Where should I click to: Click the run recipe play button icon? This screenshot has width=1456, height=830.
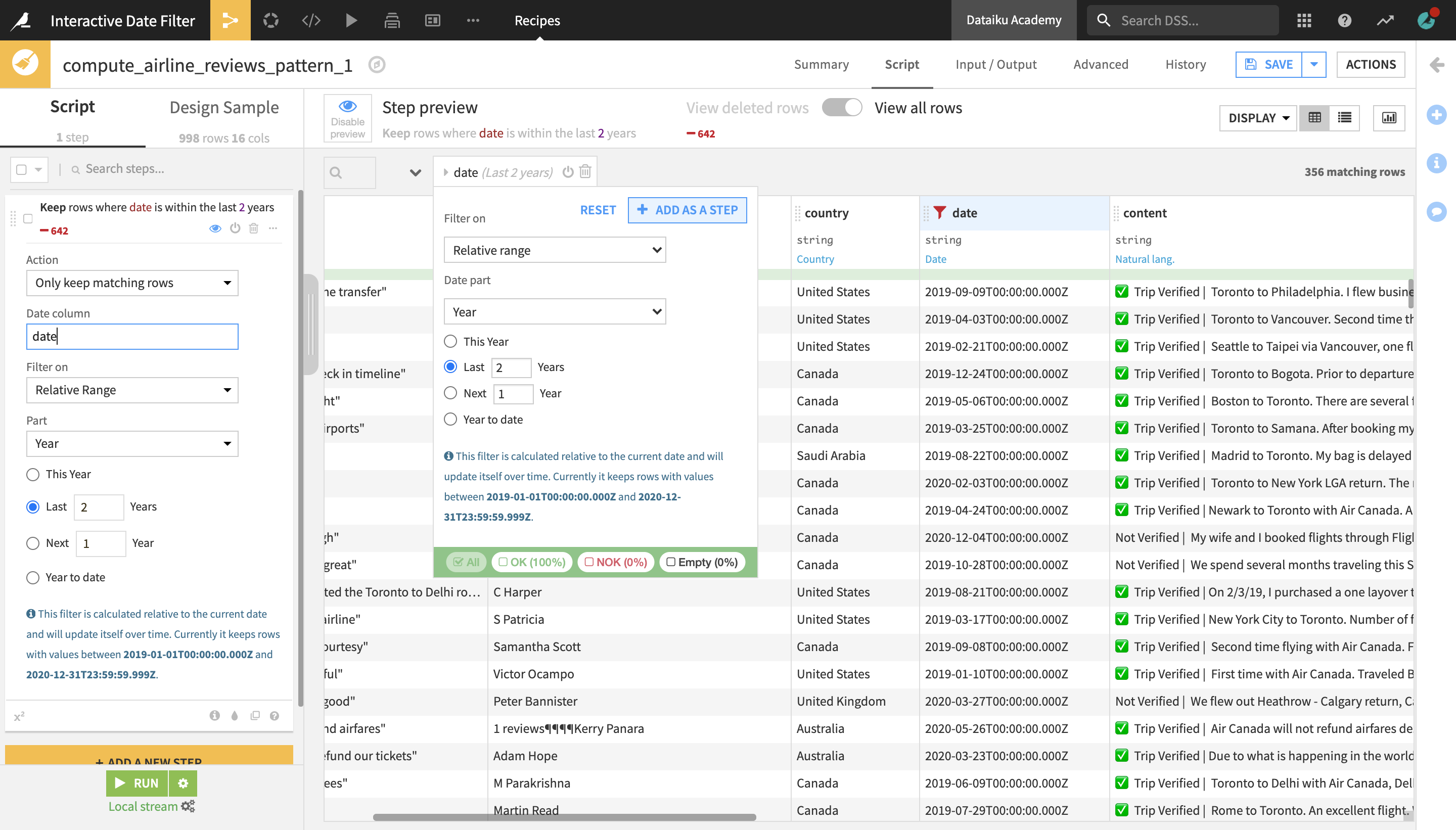[351, 20]
